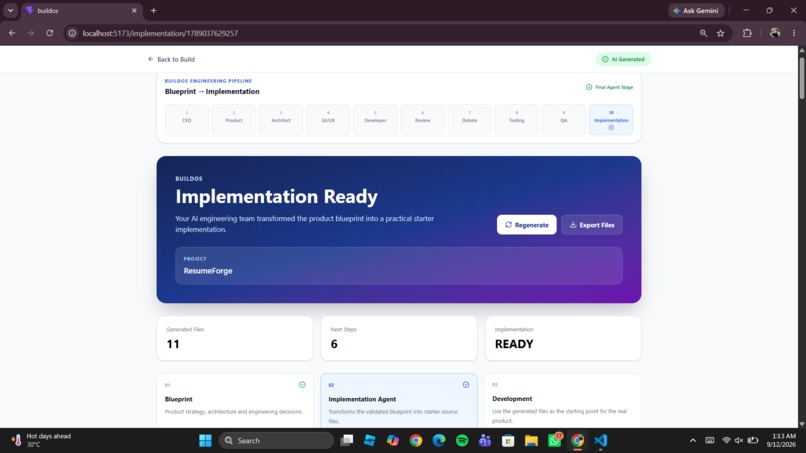Viewport: 806px width, 453px height.
Task: Open Microsoft Edge from the taskbar
Action: [439, 441]
